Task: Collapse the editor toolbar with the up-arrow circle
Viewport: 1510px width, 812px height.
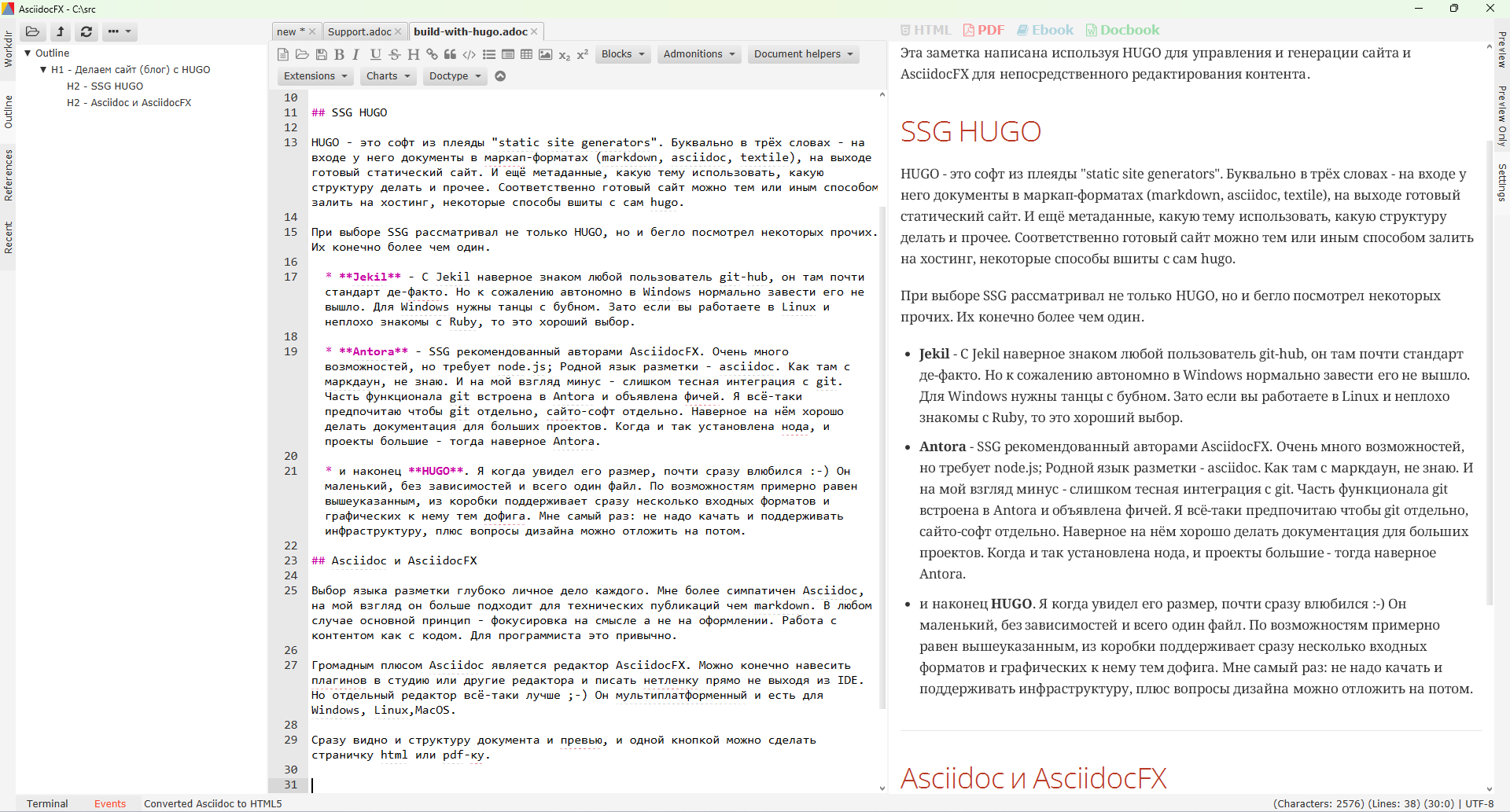Action: pos(500,76)
